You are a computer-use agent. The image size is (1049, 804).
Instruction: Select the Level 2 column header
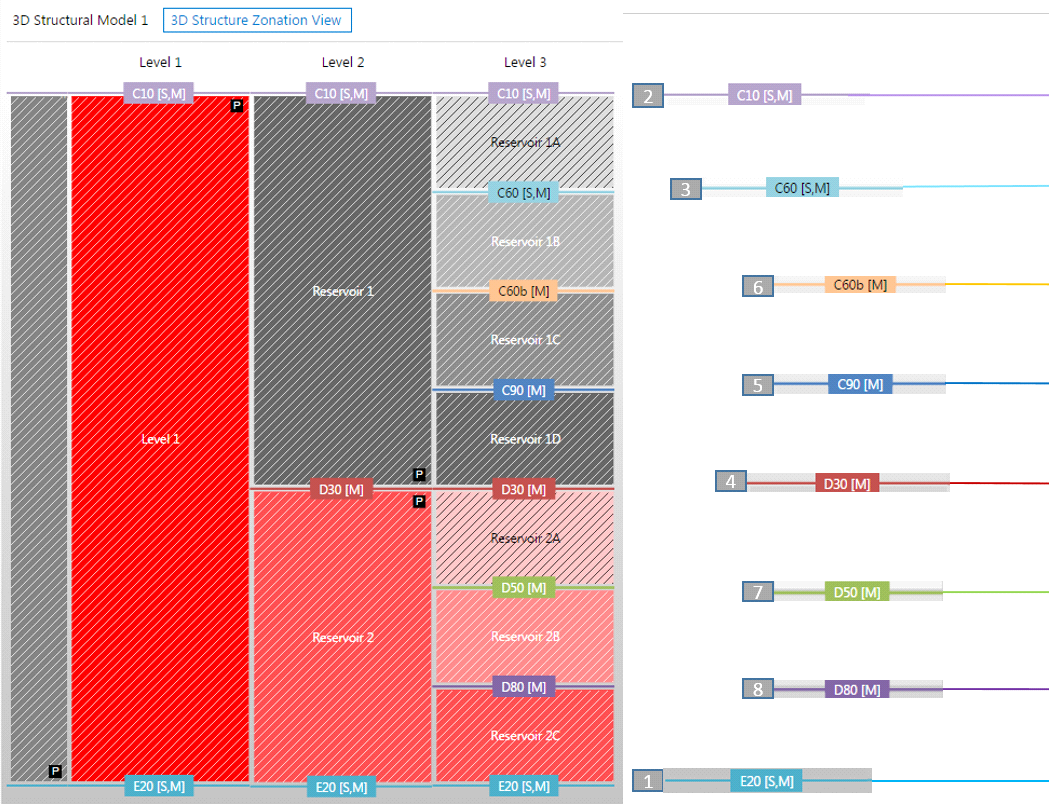[343, 62]
